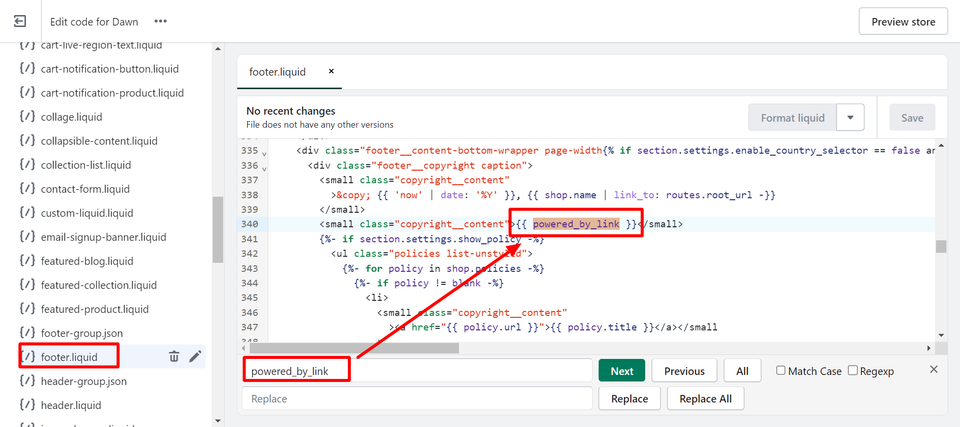
Task: Click the file icon beside collection-list.liquid
Action: pos(27,164)
